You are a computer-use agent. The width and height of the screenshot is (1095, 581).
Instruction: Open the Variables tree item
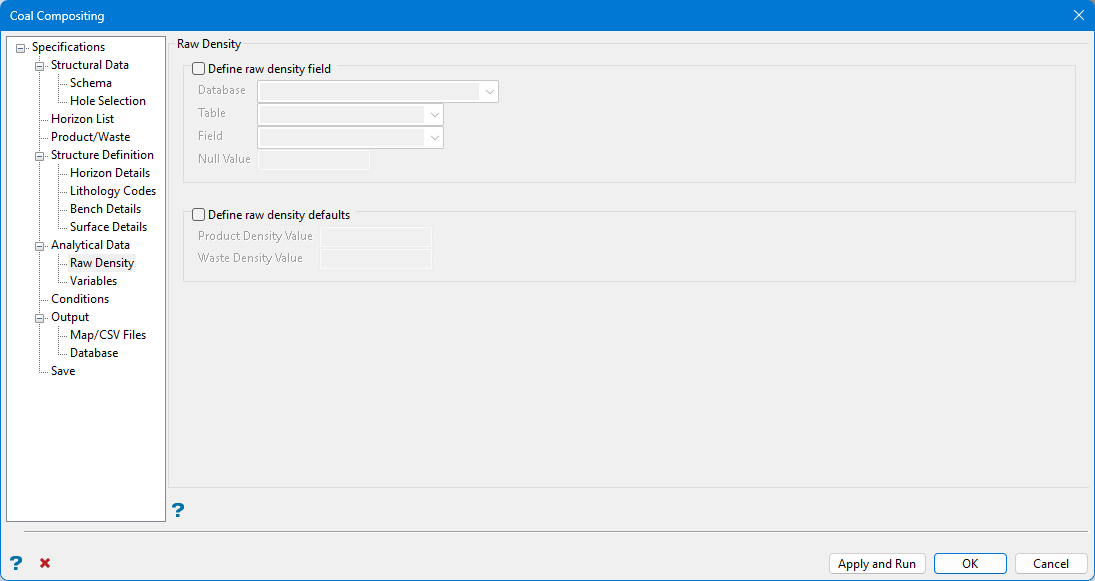93,281
